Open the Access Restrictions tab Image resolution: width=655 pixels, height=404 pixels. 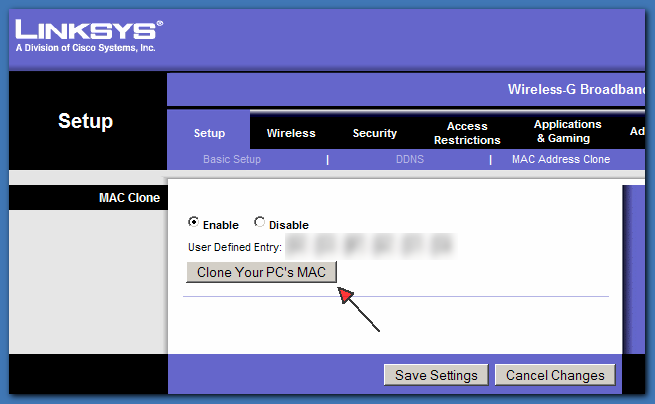click(467, 133)
